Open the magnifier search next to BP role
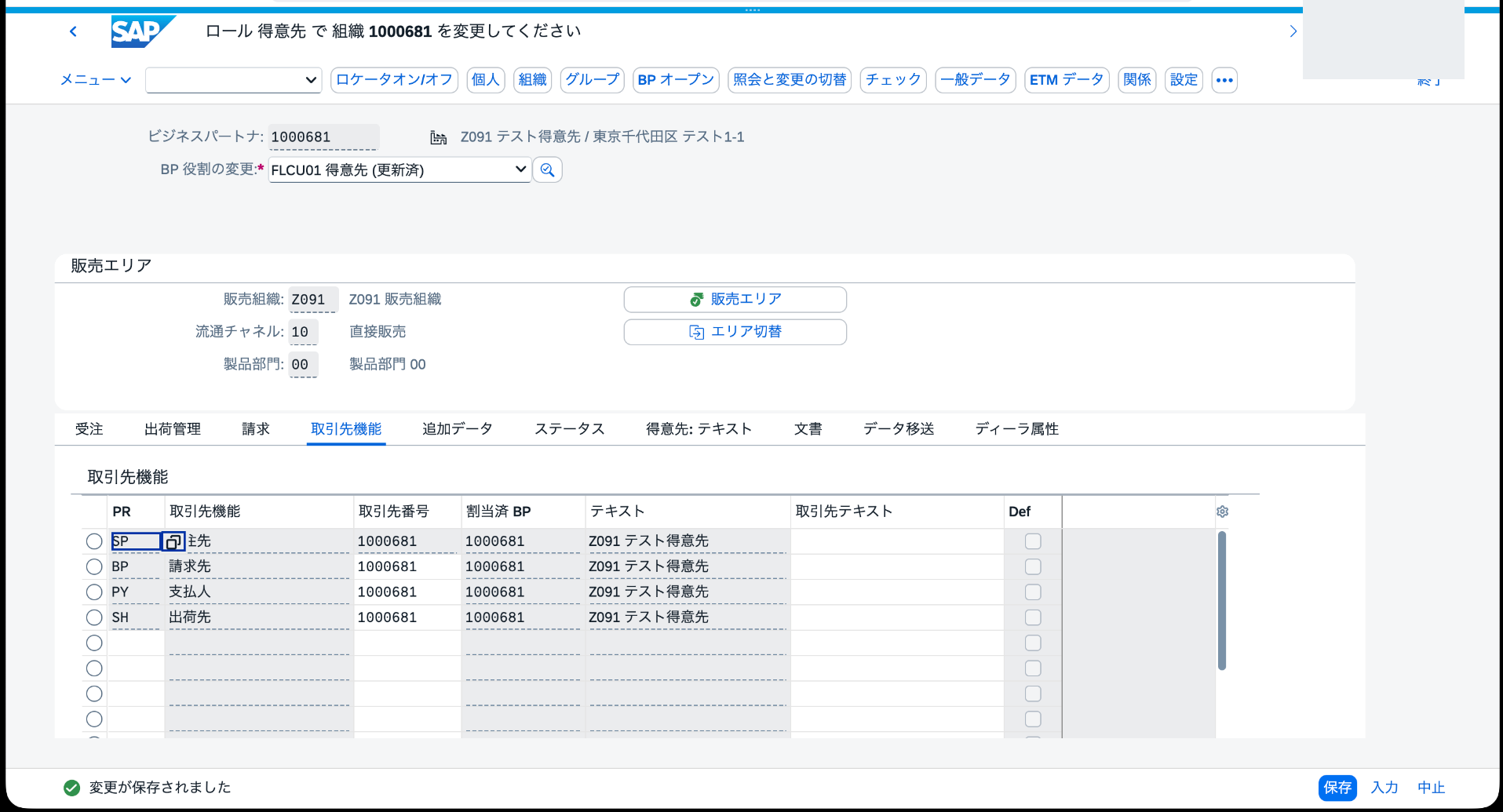This screenshot has height=812, width=1503. pos(547,169)
